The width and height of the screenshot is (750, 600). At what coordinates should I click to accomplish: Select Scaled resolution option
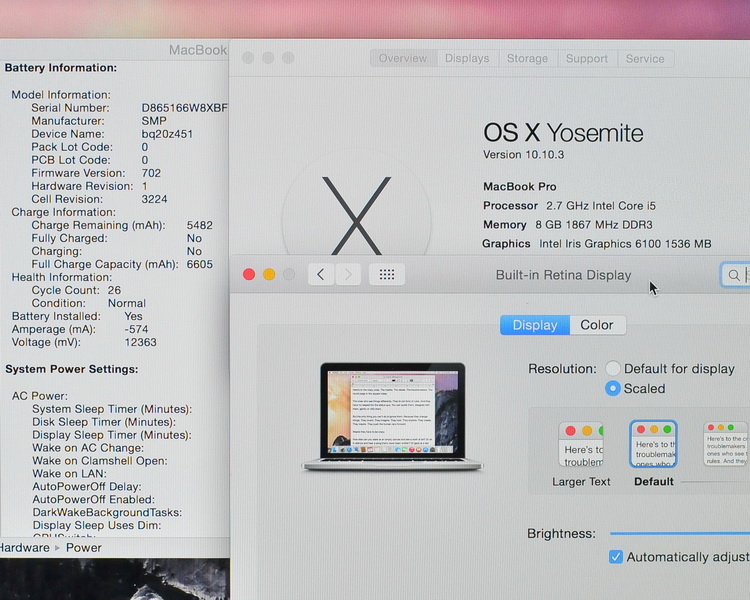pyautogui.click(x=613, y=388)
